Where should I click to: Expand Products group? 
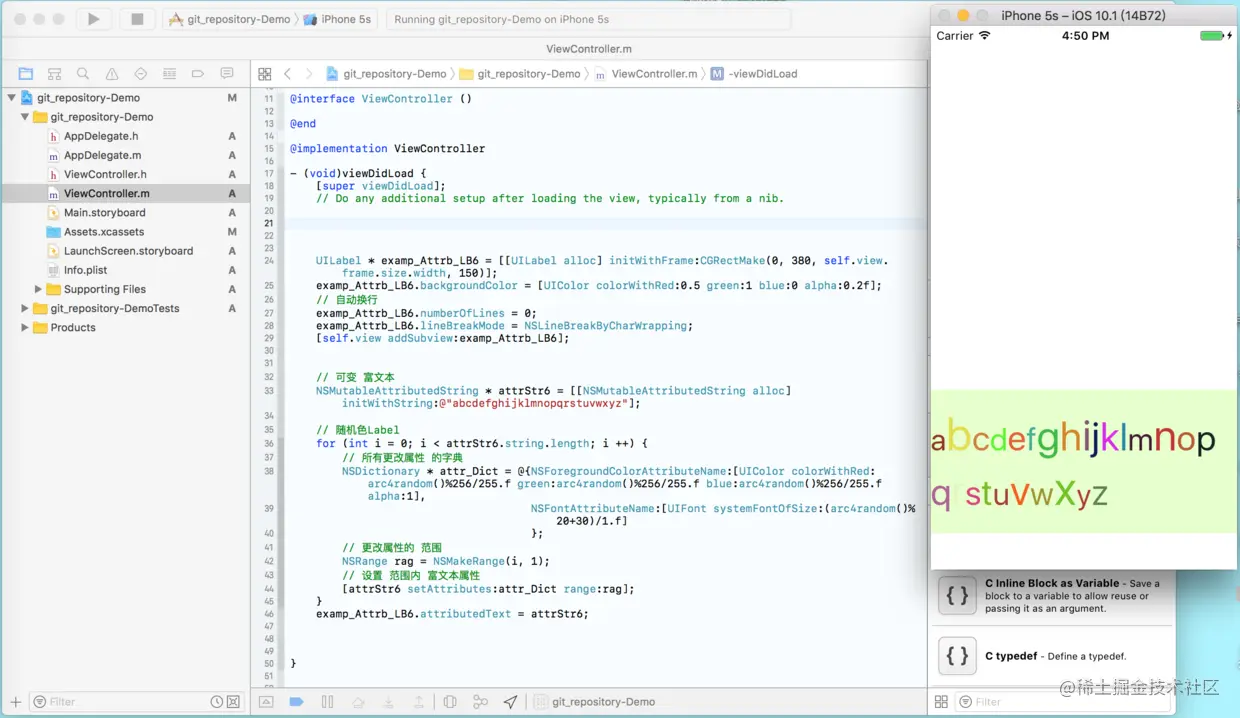pyautogui.click(x=25, y=328)
